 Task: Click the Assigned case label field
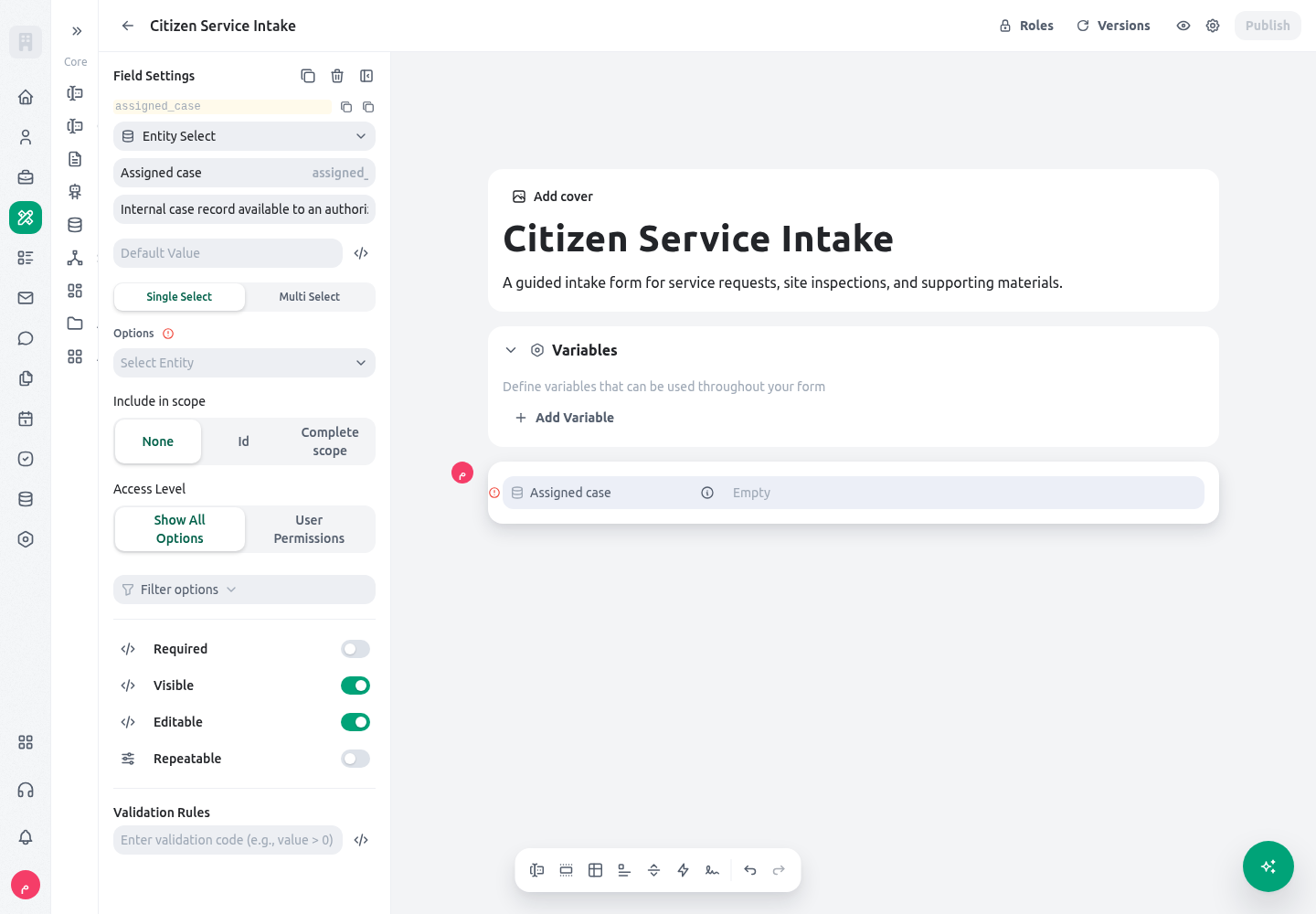[244, 173]
